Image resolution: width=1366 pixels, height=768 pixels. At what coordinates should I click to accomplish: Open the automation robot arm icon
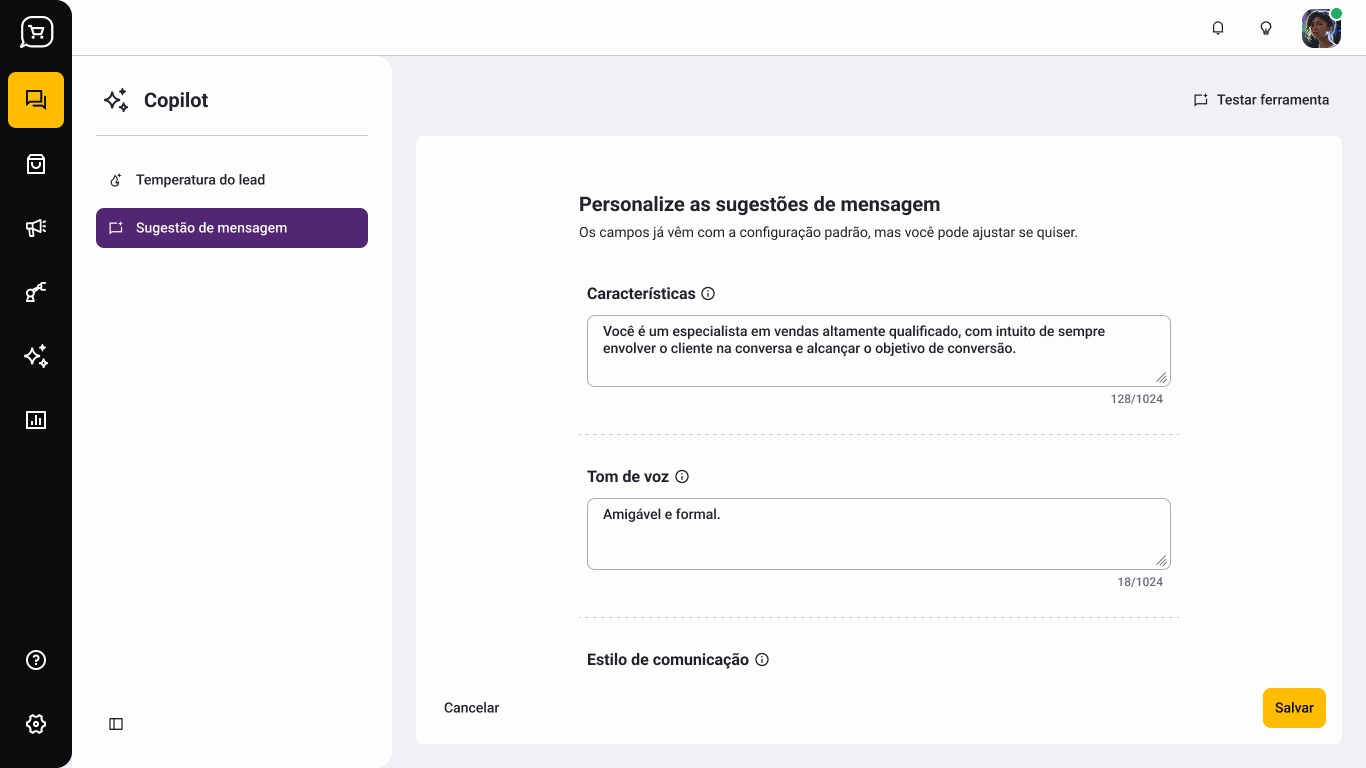point(36,292)
